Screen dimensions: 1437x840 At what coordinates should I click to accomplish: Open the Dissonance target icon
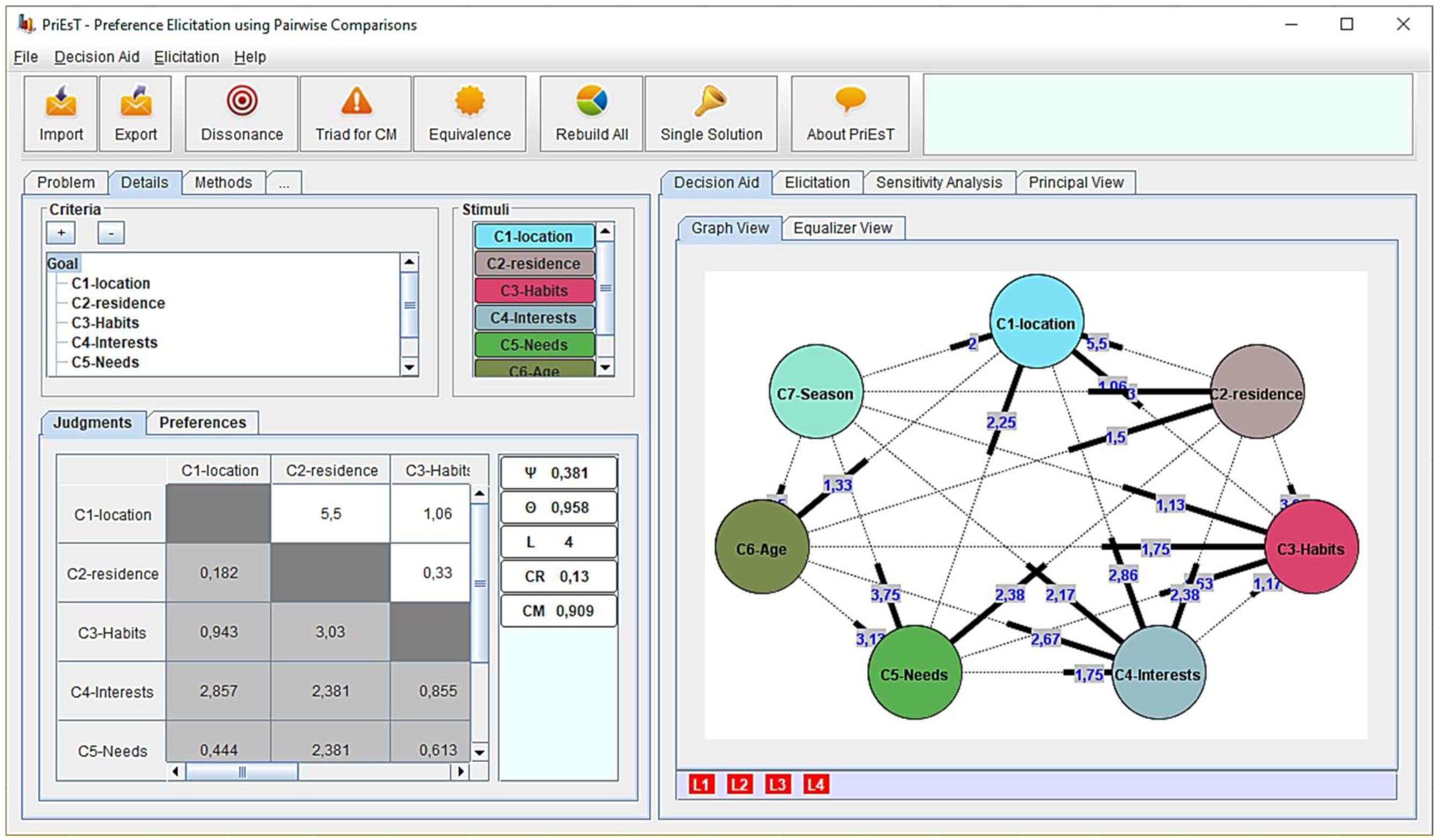[x=242, y=101]
